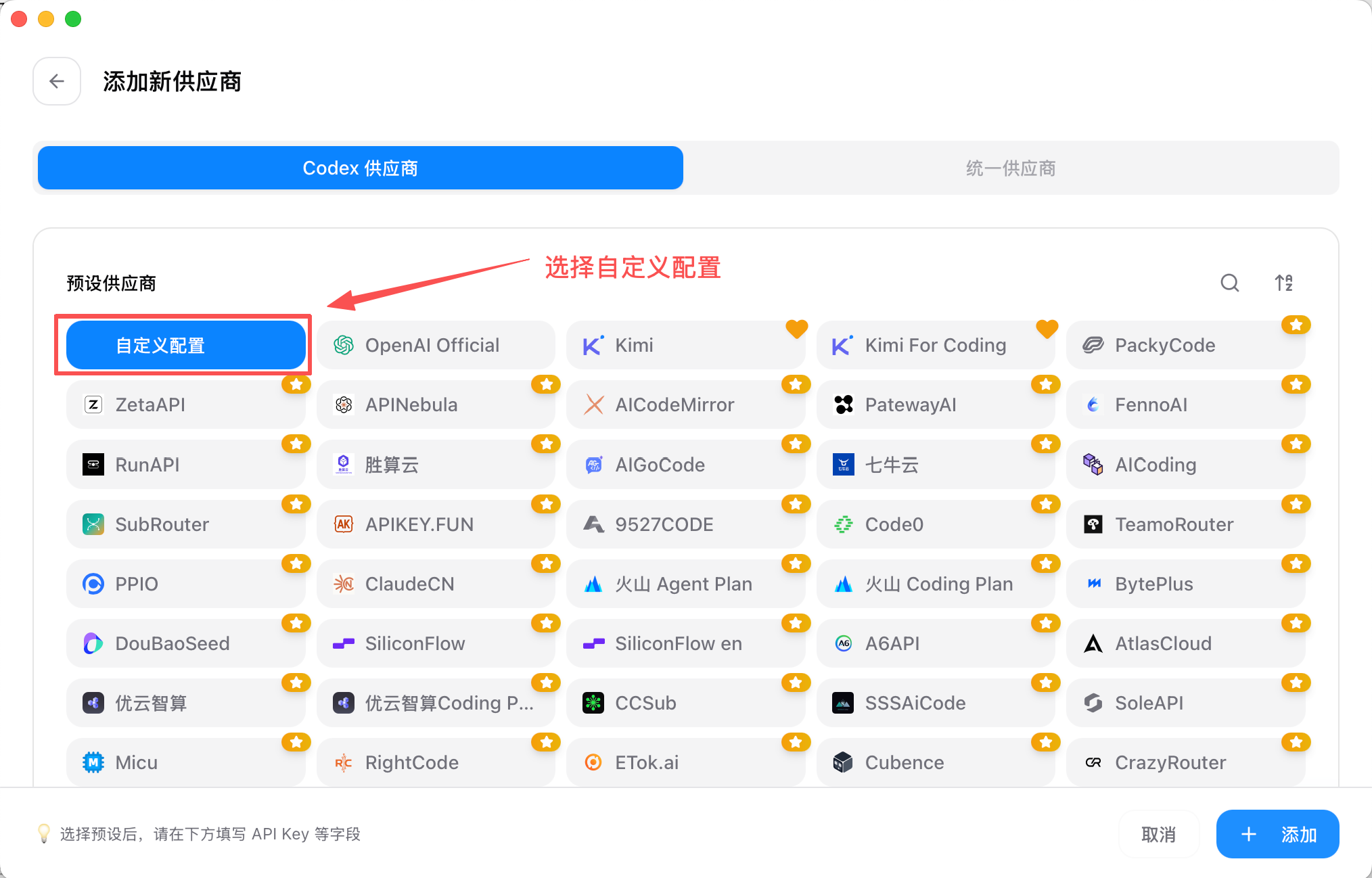
Task: Select the RightCode preset
Action: (436, 762)
